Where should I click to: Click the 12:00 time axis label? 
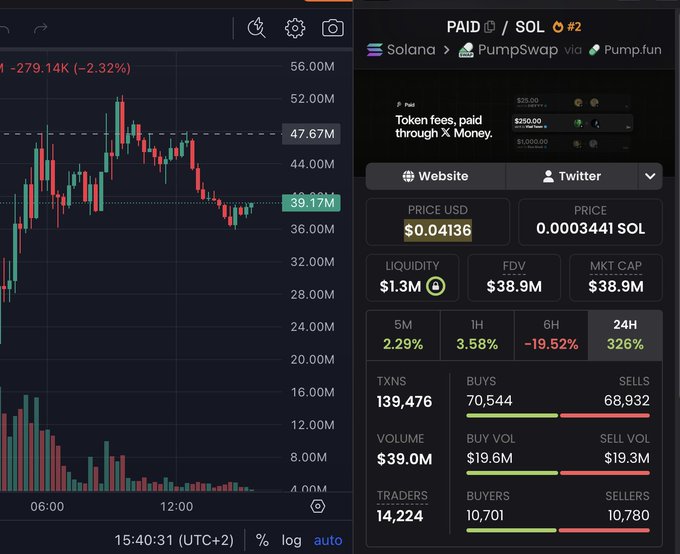177,506
